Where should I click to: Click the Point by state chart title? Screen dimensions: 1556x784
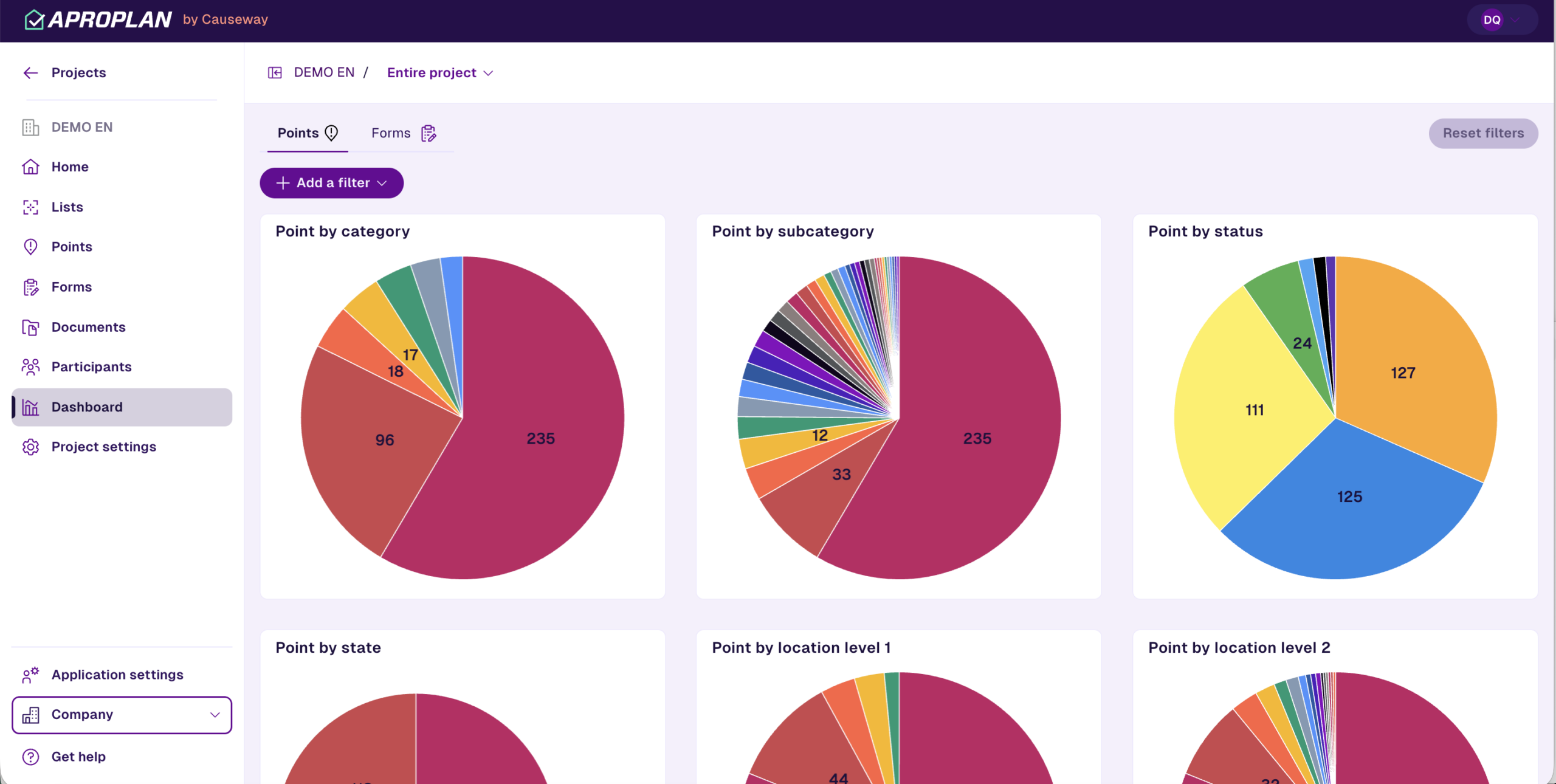click(x=328, y=648)
